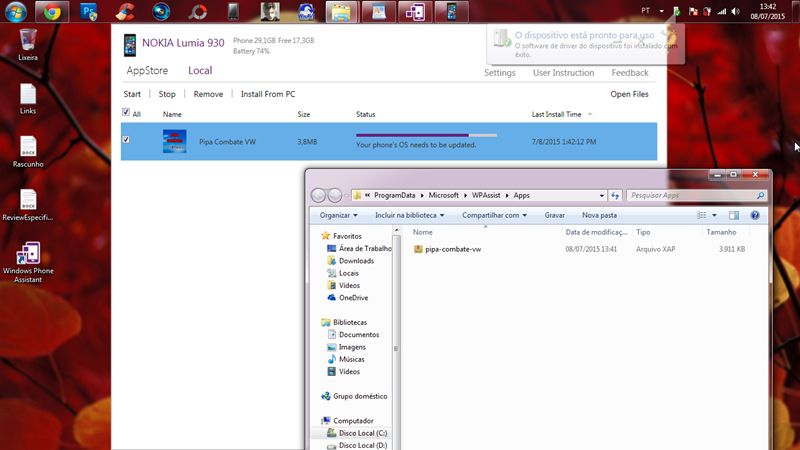Click the volume speaker tray icon
This screenshot has height=450, width=800.
[735, 11]
